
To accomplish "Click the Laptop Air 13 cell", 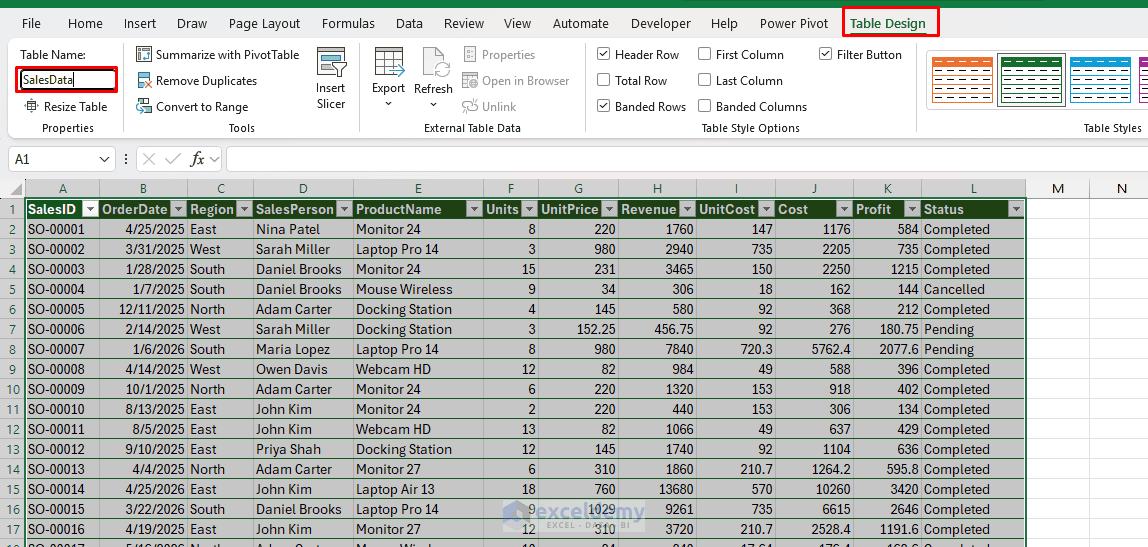I will pyautogui.click(x=418, y=489).
